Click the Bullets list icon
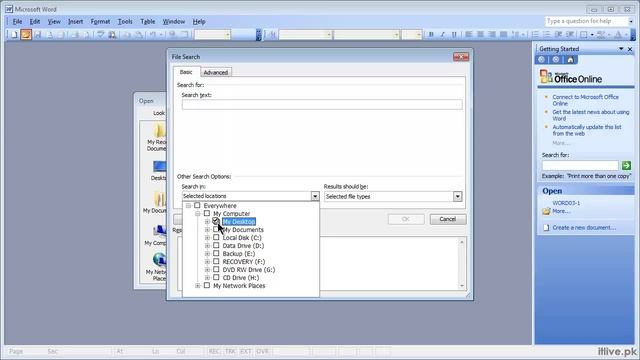640x360 pixels. point(547,35)
